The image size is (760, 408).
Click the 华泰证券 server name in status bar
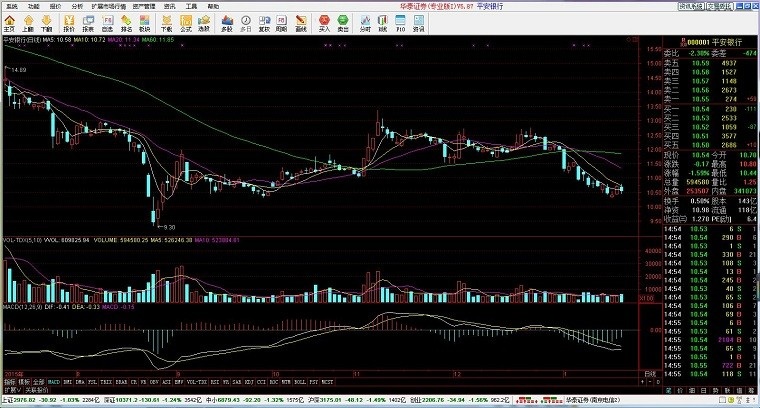point(593,400)
